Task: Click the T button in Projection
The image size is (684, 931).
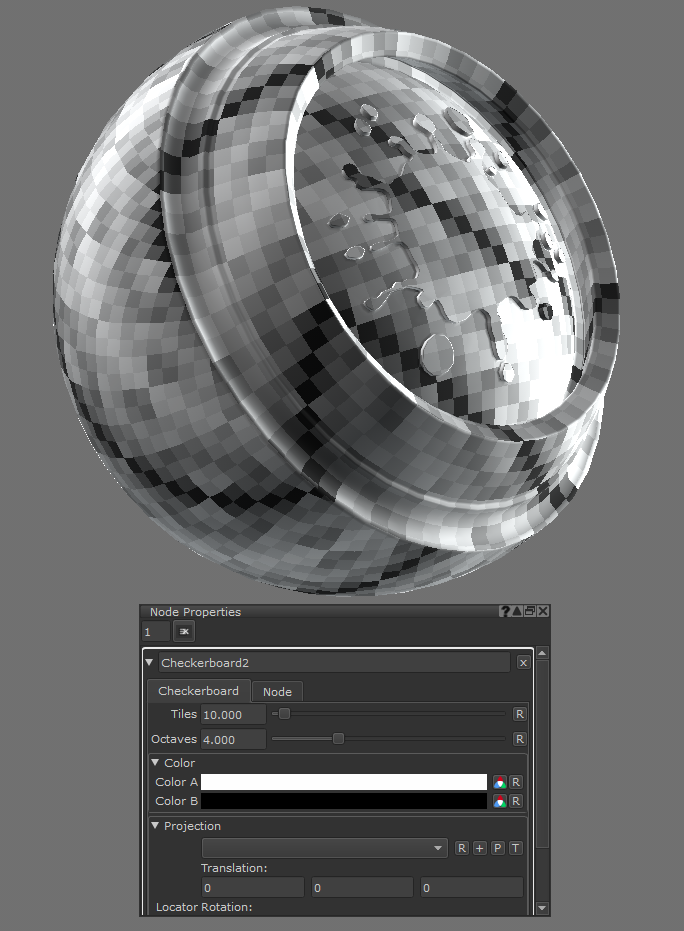Action: [x=515, y=848]
